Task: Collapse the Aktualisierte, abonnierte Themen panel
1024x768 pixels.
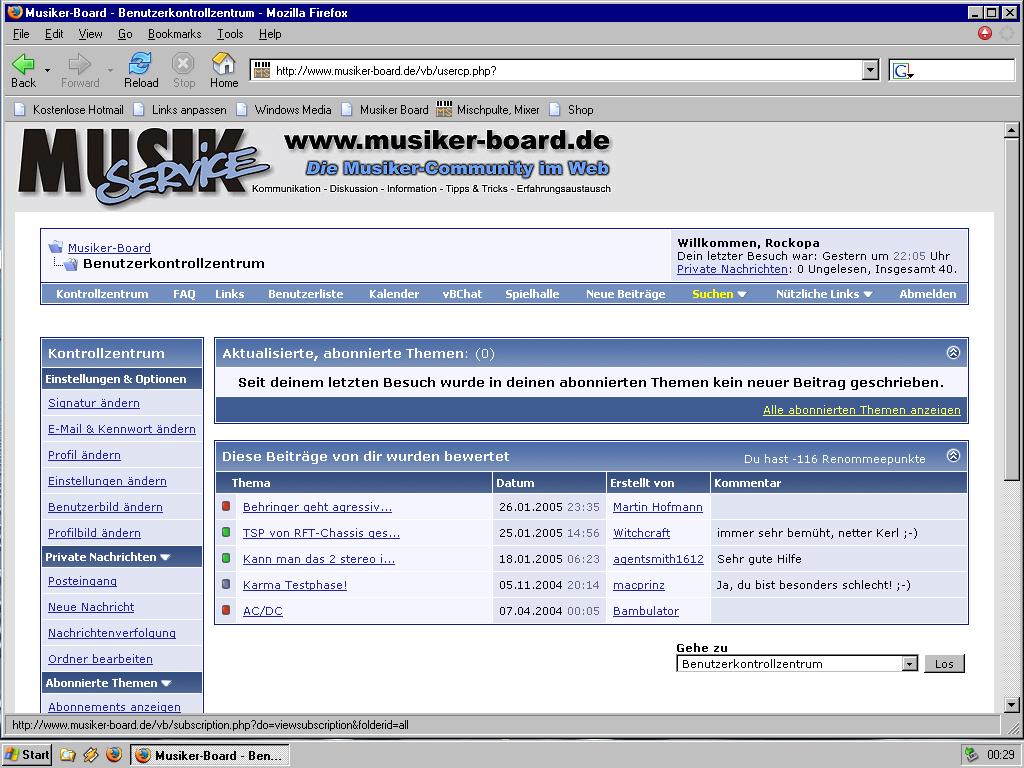Action: 953,353
